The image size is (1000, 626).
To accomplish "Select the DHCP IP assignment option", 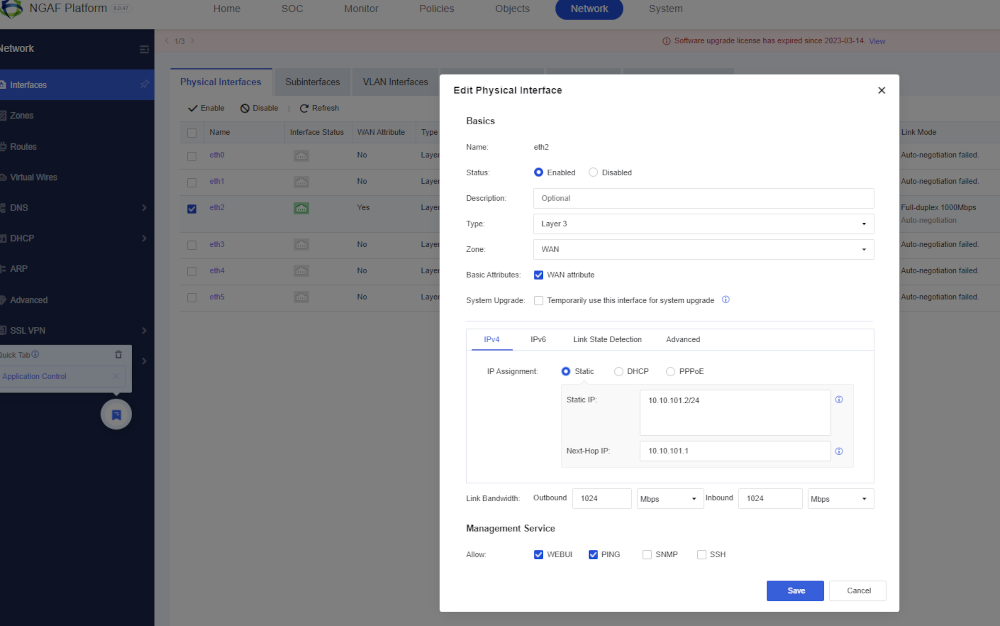I will point(618,371).
